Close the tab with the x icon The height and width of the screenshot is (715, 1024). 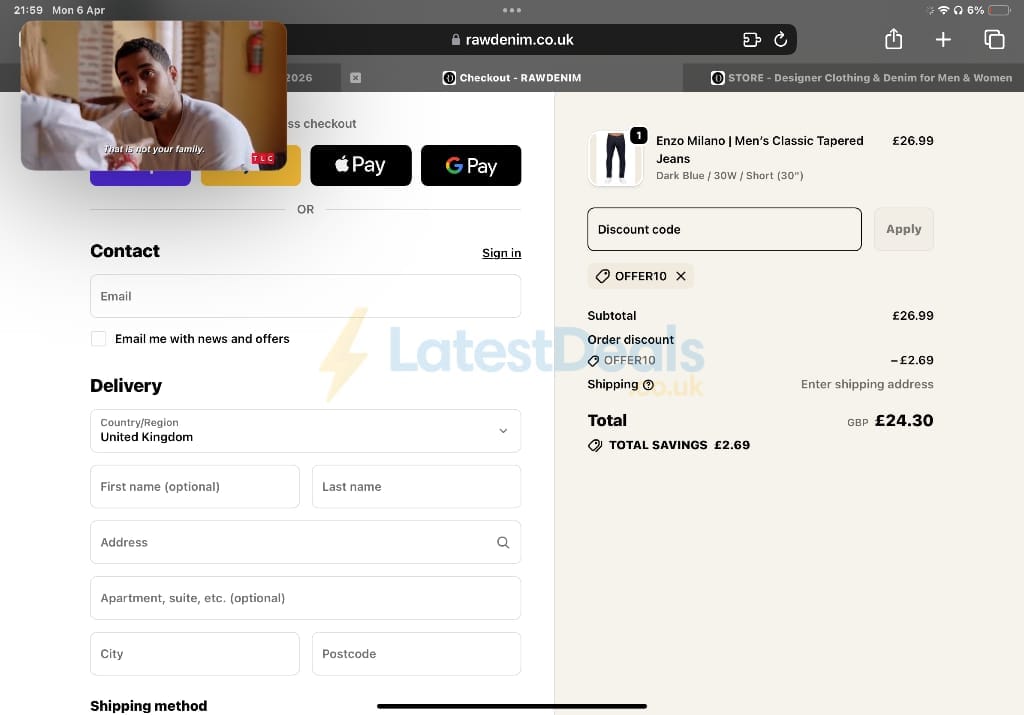tap(355, 78)
